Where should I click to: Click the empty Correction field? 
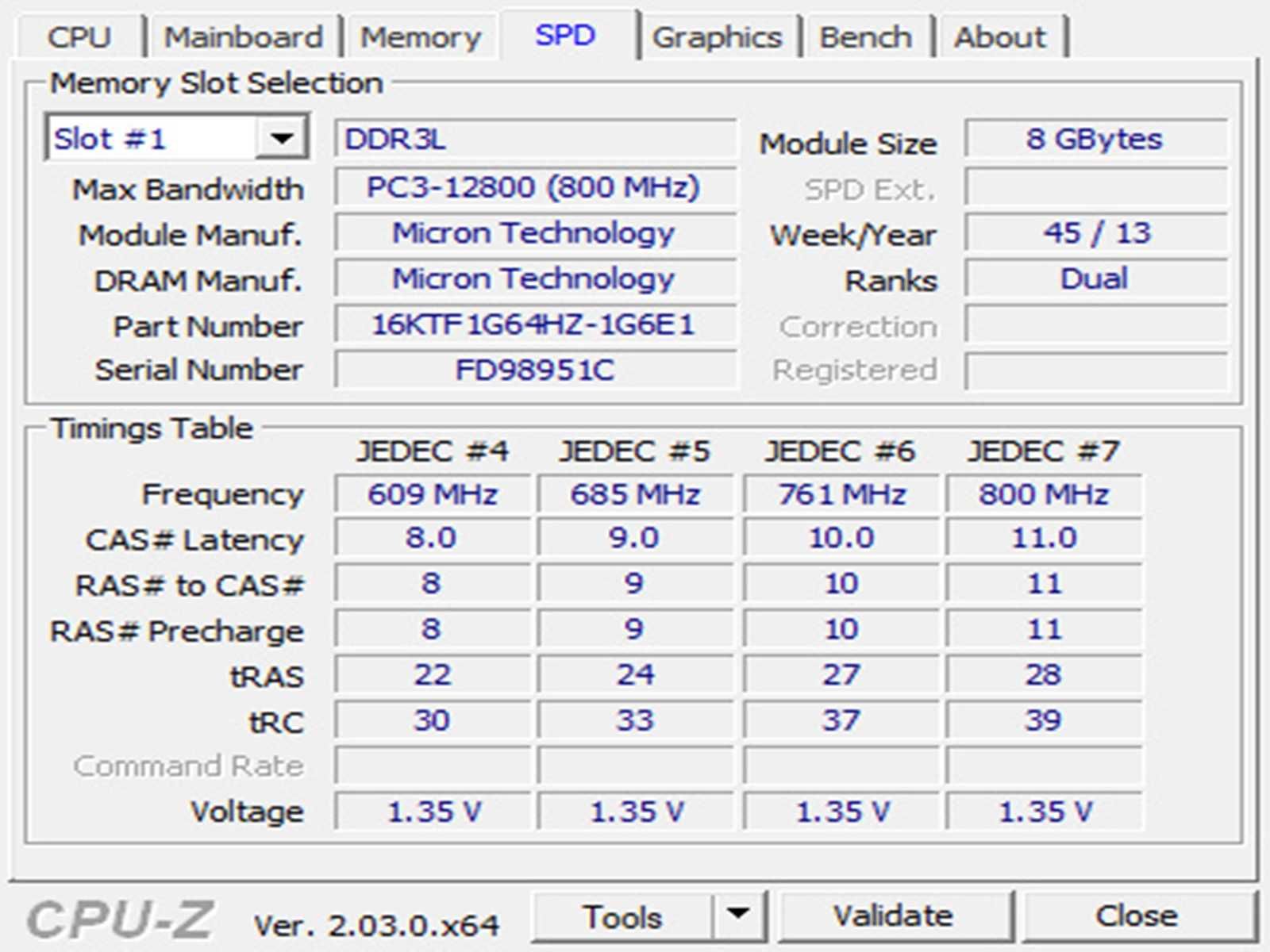(x=1096, y=325)
